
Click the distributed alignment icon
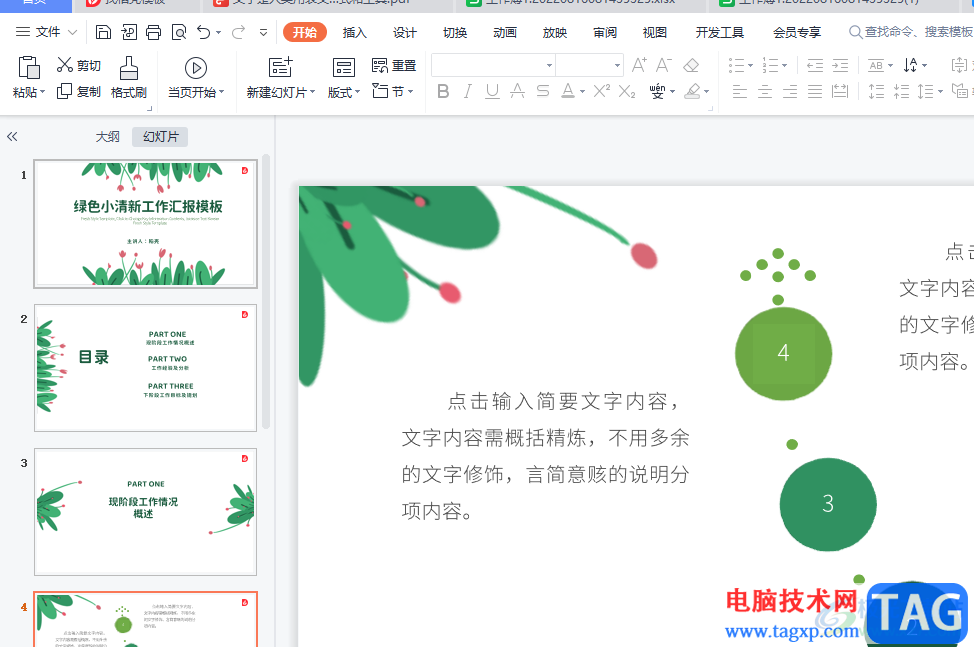click(x=840, y=92)
